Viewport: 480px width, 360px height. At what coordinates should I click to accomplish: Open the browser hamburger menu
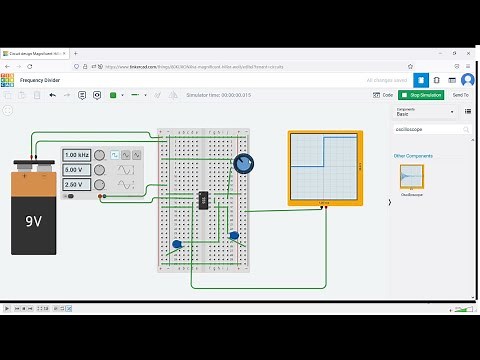(x=468, y=66)
